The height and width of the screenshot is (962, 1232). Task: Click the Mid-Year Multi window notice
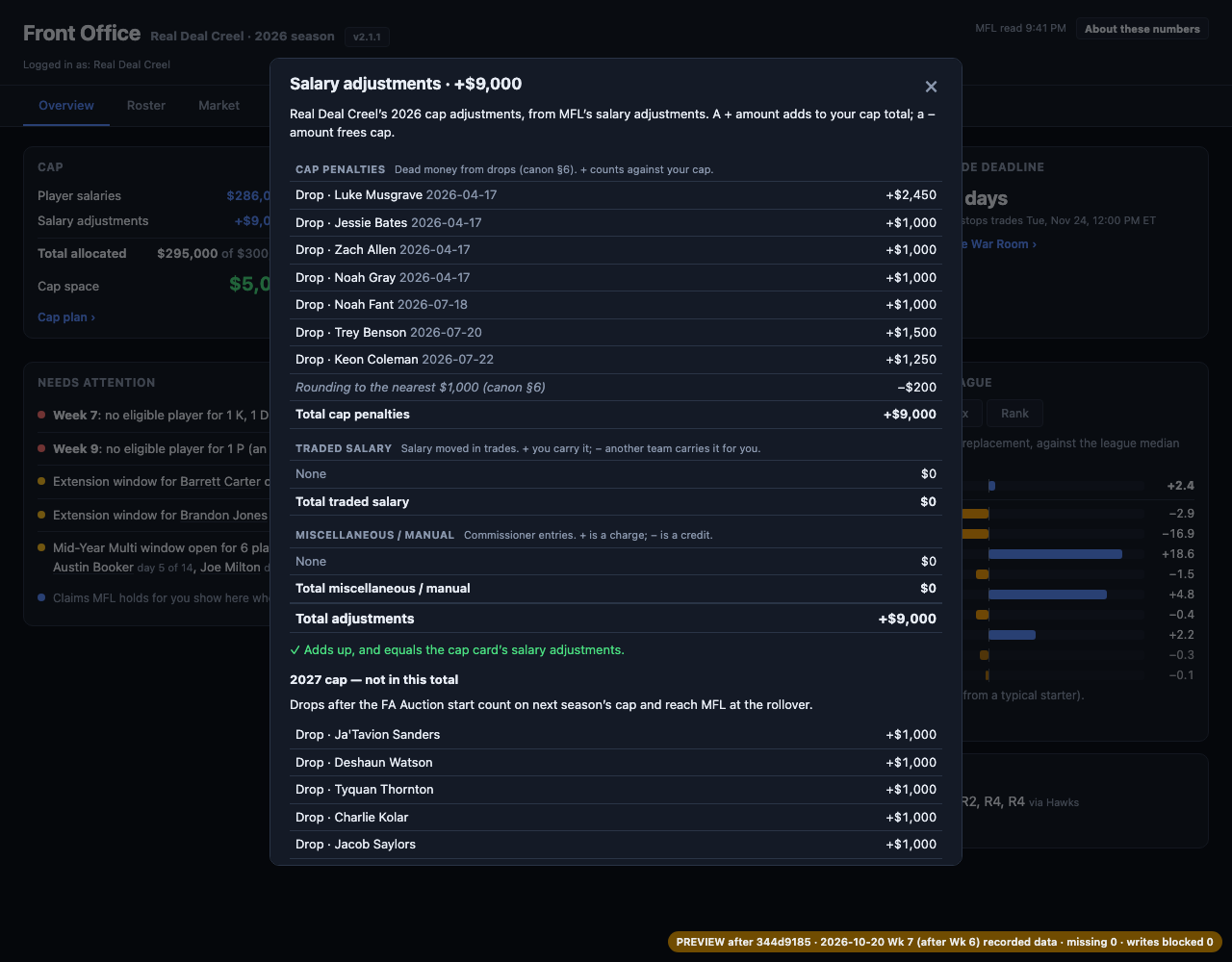point(154,558)
